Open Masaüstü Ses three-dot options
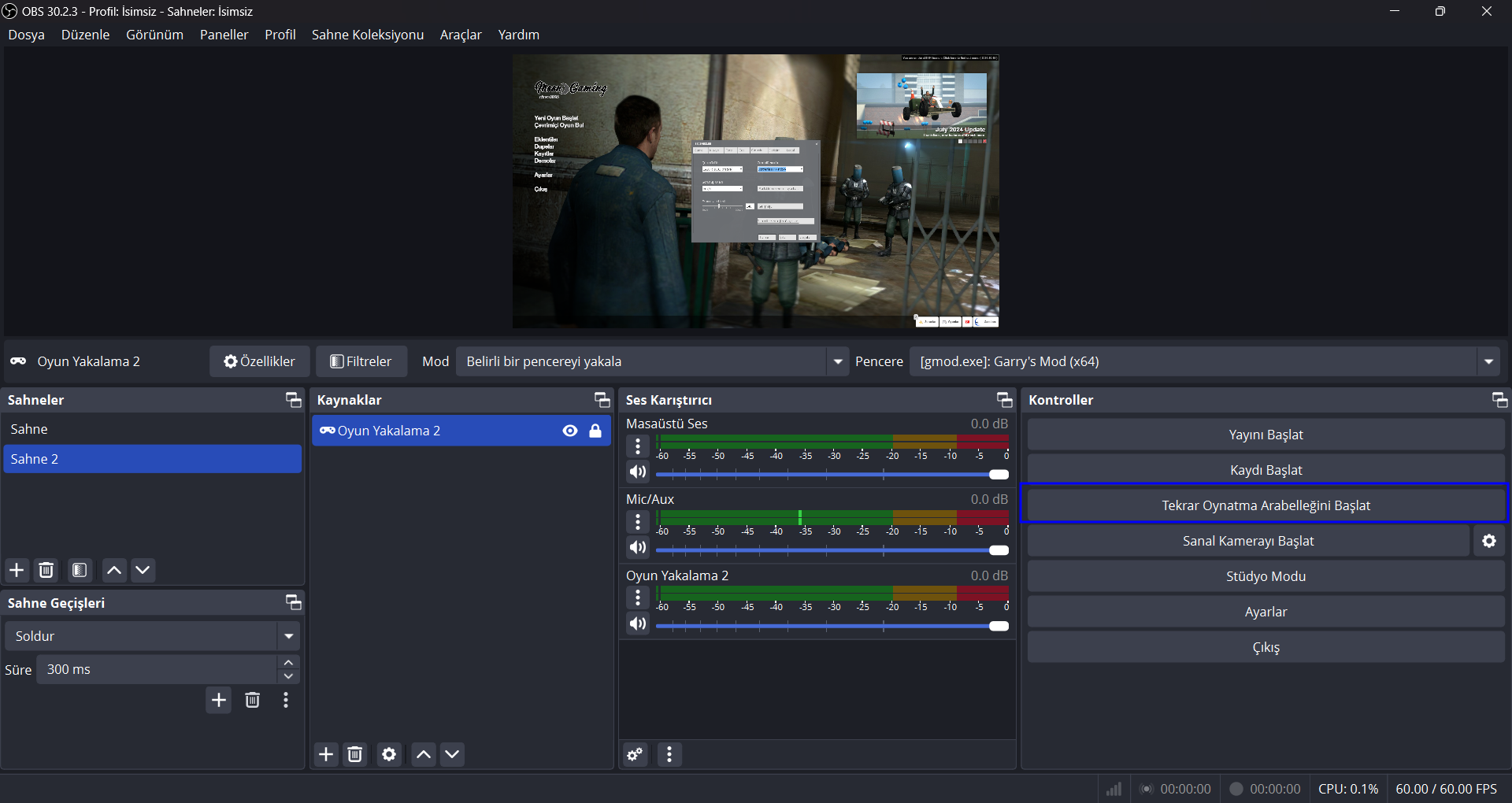Viewport: 1512px width, 803px height. (x=638, y=446)
